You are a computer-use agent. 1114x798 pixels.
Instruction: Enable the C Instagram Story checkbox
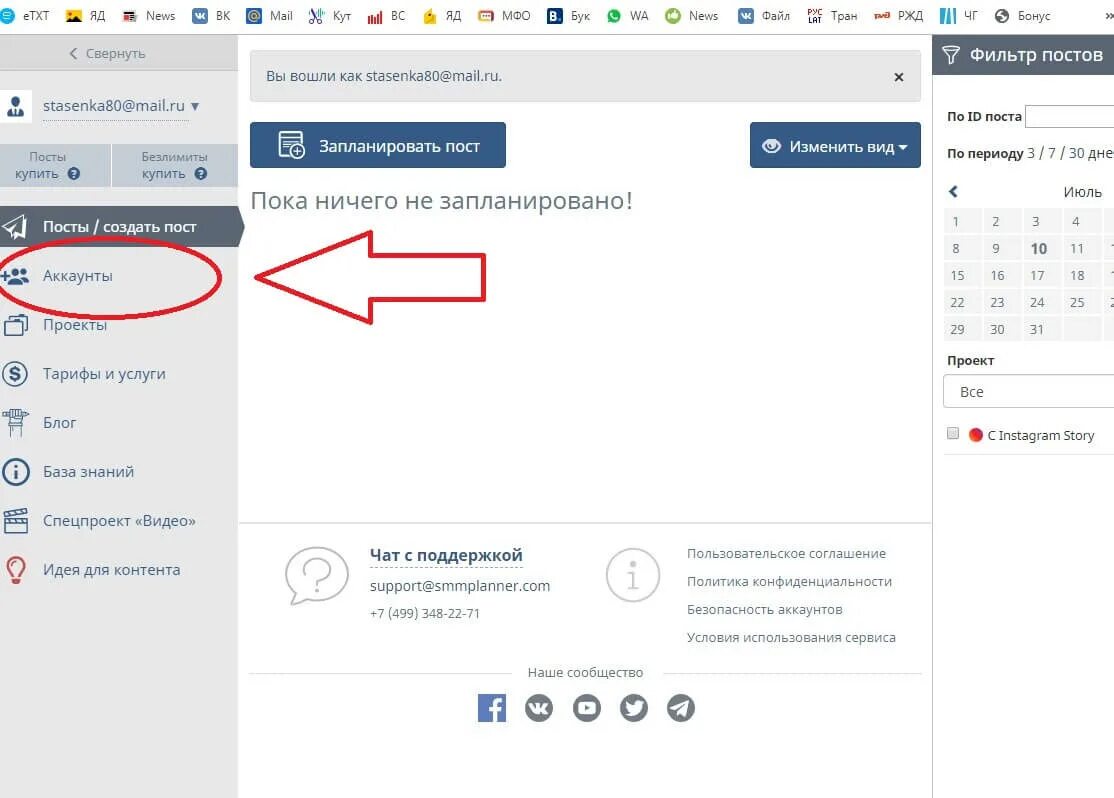coord(953,433)
